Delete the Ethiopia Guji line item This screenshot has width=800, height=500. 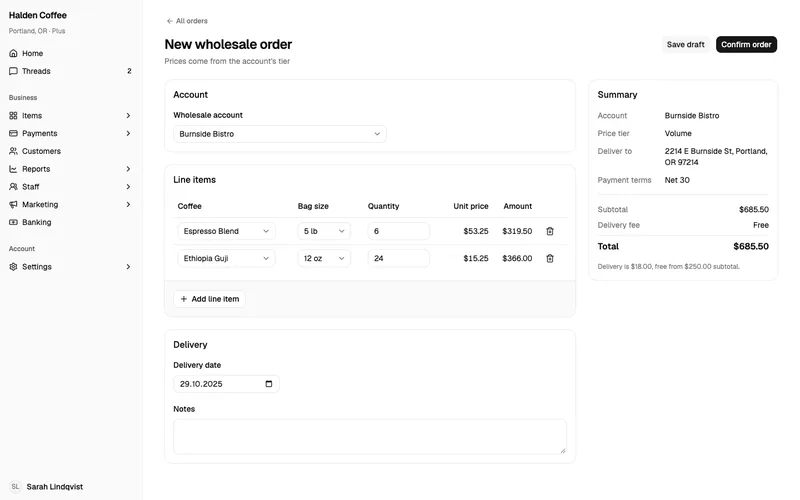click(x=550, y=258)
